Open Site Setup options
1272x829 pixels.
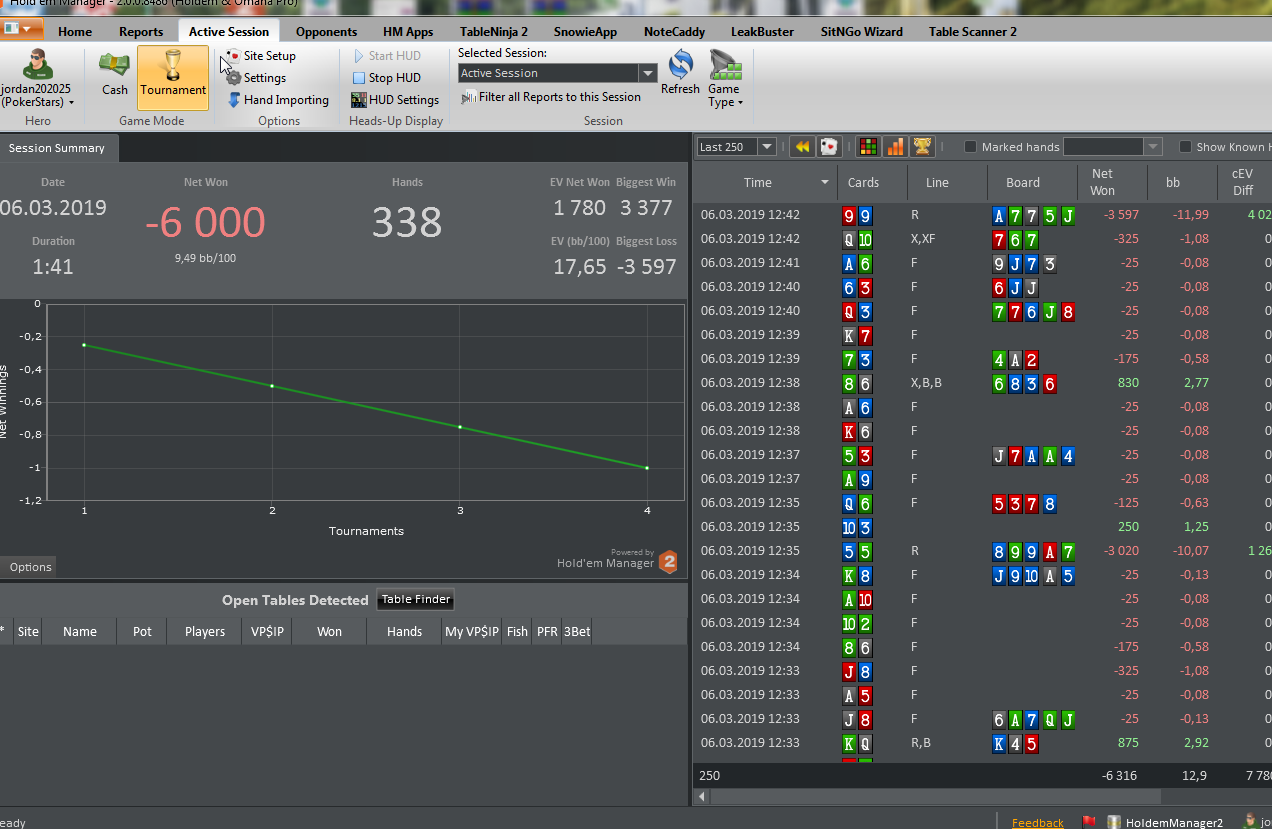[x=261, y=56]
